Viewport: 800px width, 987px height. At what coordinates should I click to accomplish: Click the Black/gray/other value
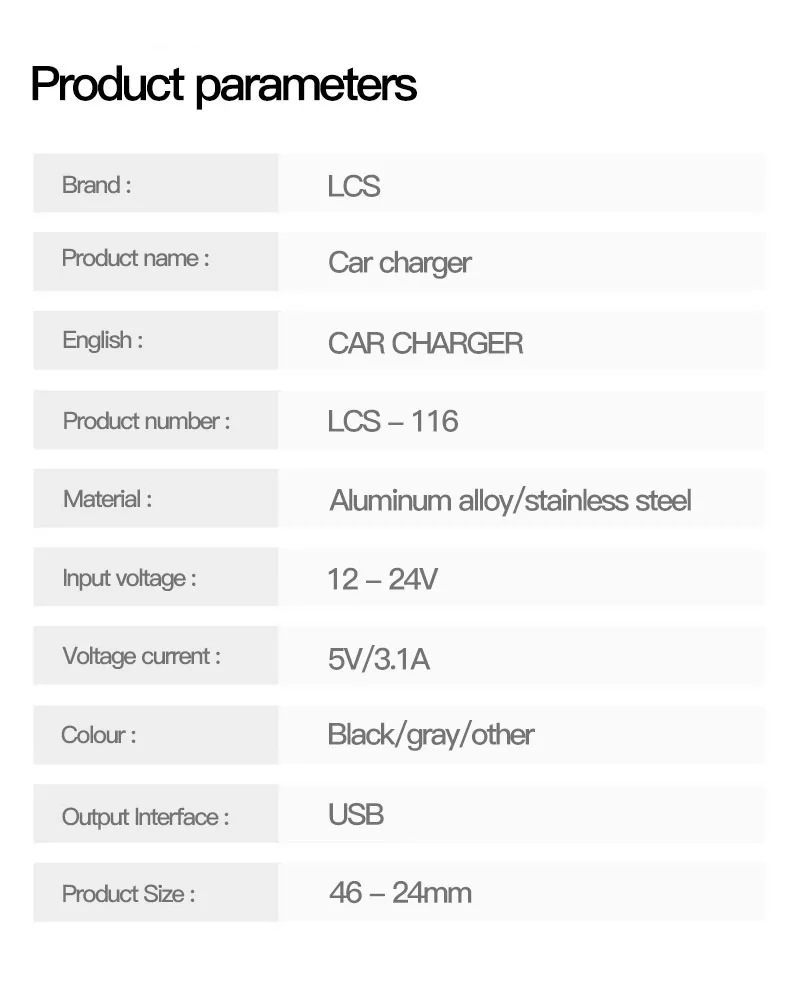(x=431, y=735)
